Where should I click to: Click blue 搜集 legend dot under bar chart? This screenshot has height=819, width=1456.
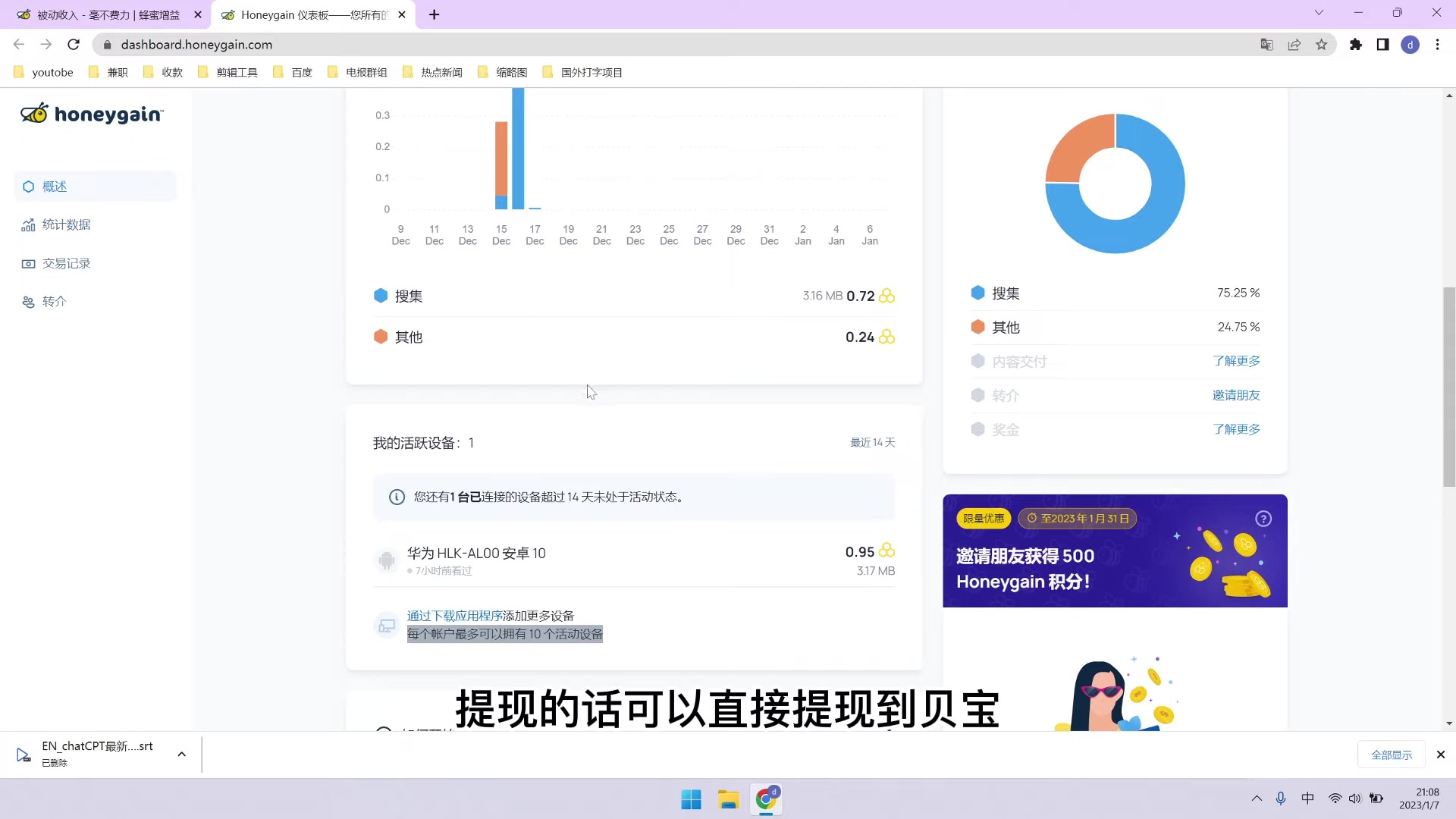(381, 296)
